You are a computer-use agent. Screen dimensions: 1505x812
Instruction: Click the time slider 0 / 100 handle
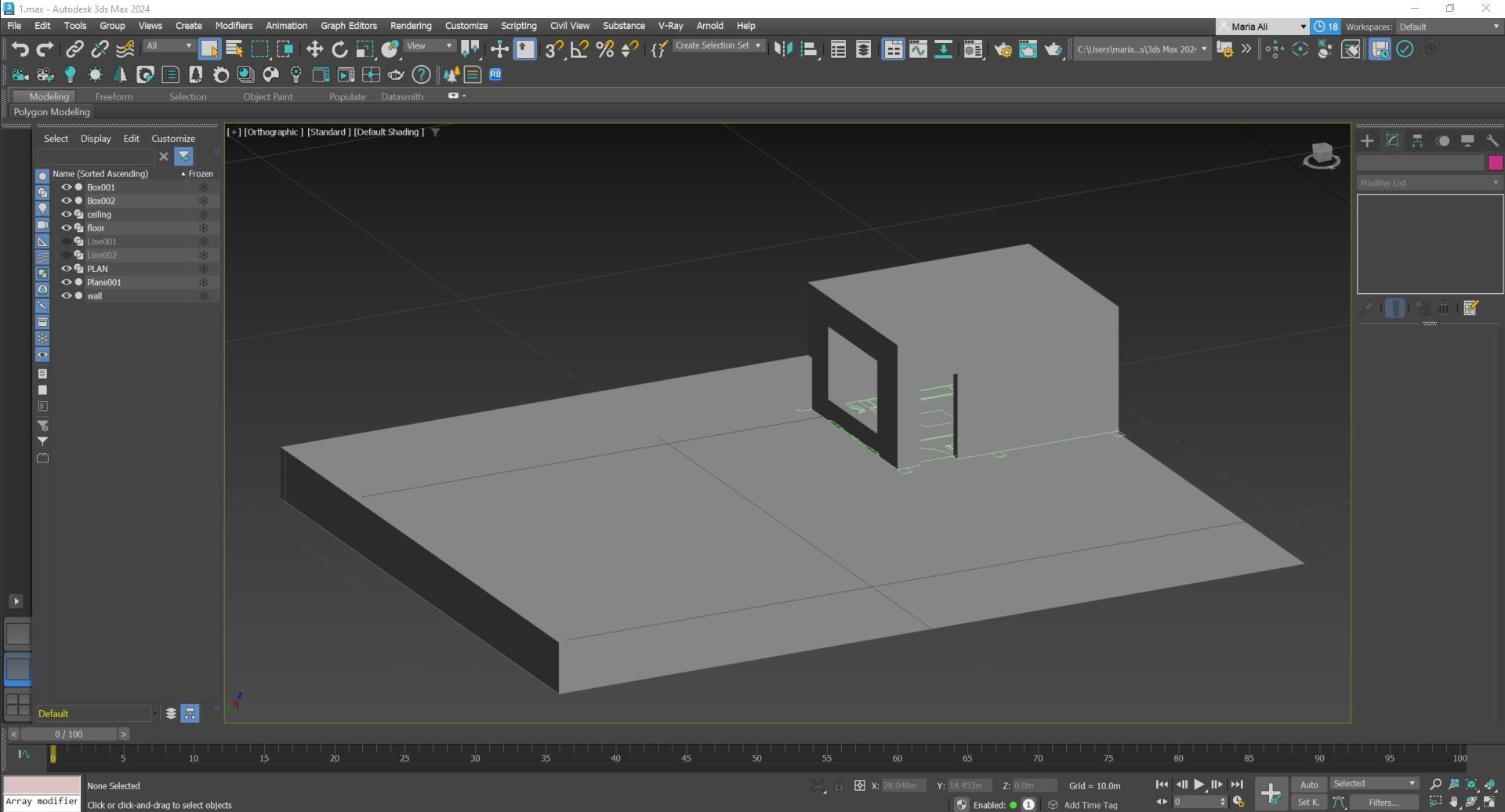pos(69,734)
